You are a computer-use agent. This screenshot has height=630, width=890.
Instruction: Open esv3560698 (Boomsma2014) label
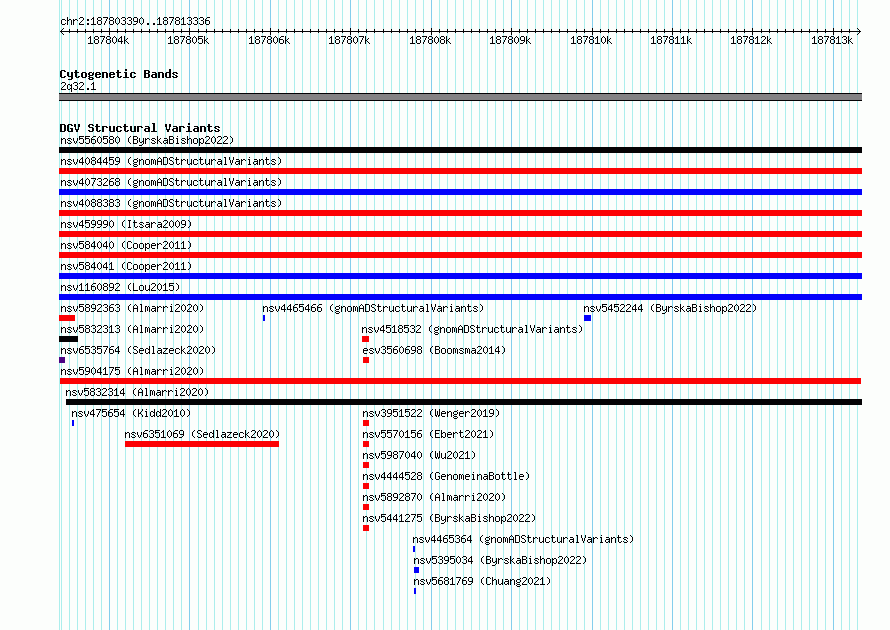coord(434,350)
